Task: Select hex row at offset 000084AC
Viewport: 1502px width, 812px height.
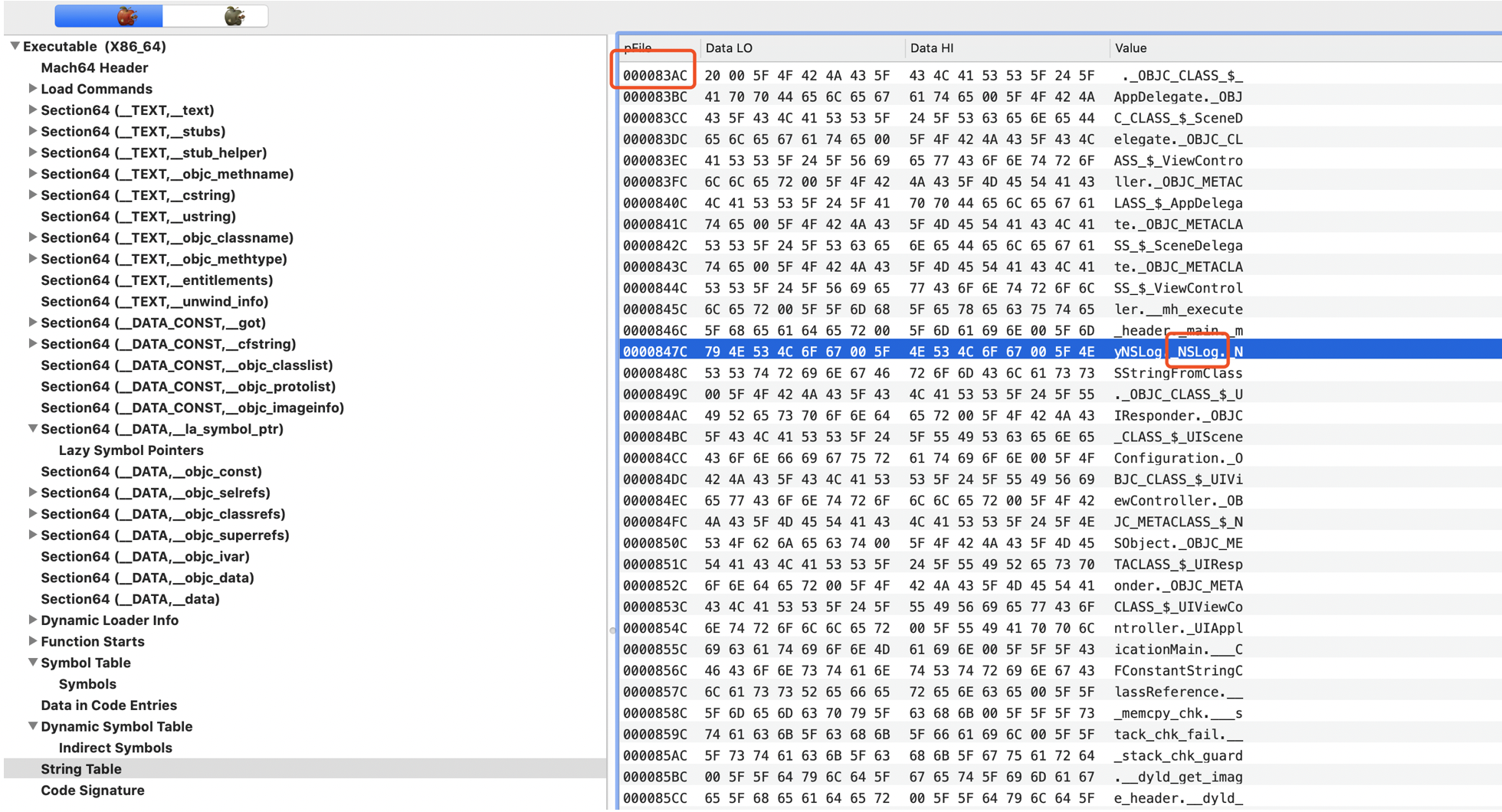Action: [x=1061, y=415]
